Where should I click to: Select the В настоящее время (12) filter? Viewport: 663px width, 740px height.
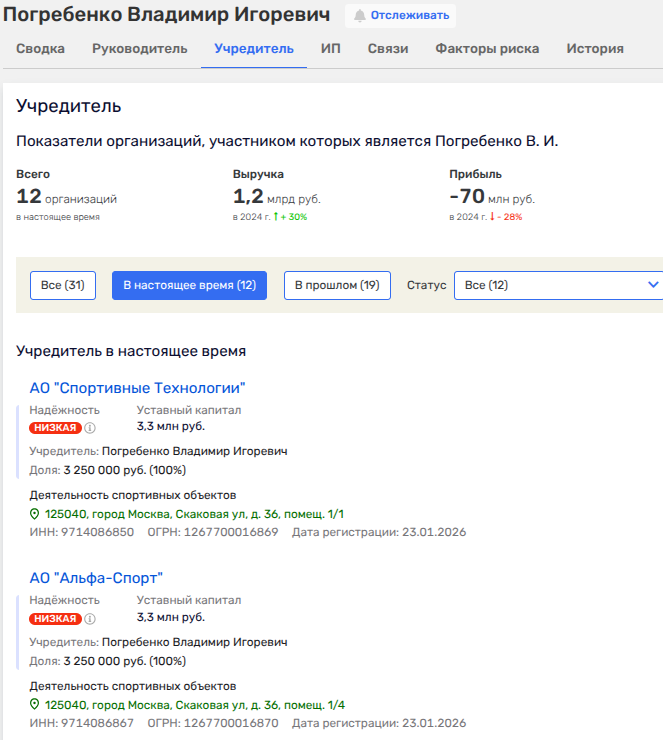(189, 285)
